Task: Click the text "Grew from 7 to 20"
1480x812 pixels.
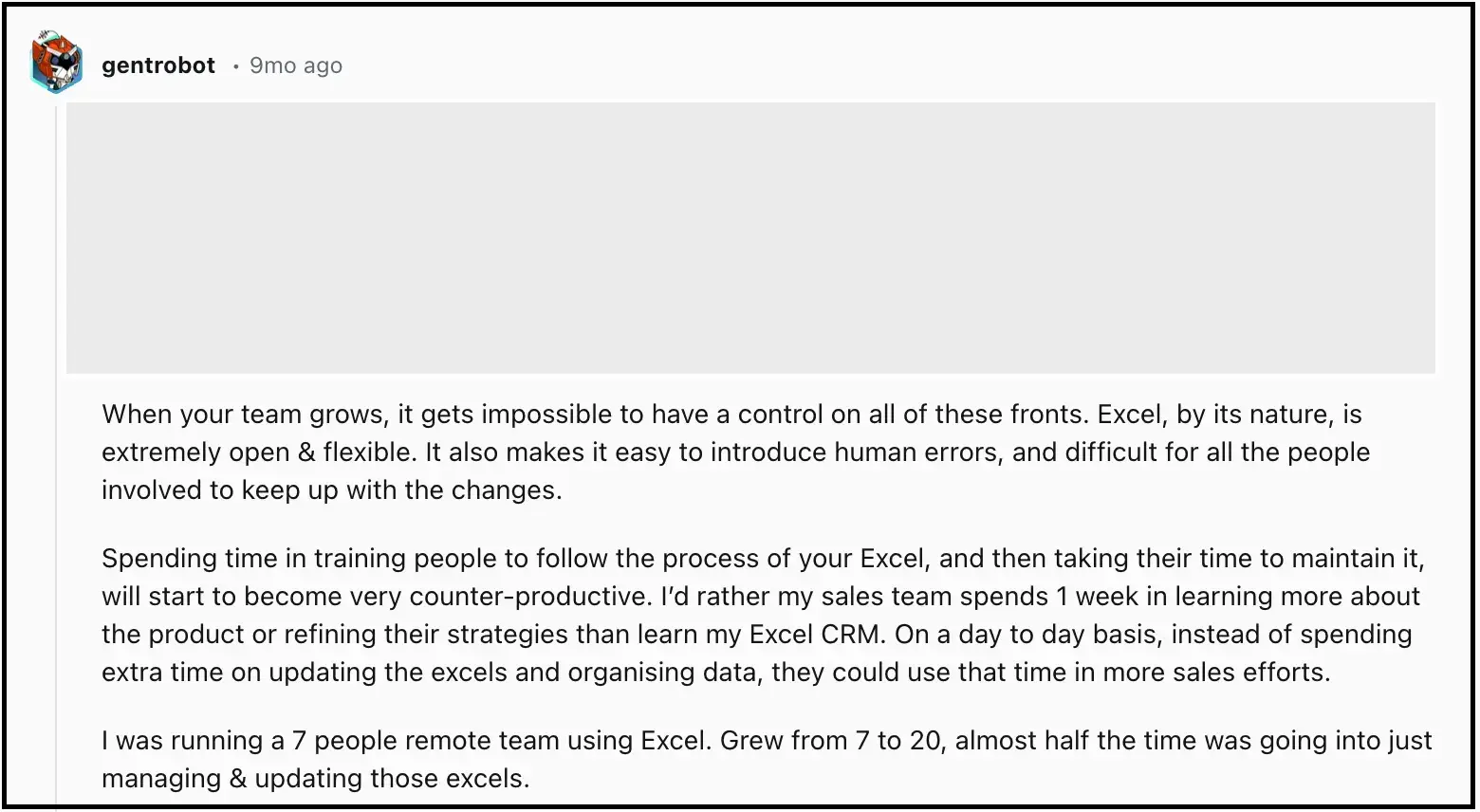Action: coord(831,741)
